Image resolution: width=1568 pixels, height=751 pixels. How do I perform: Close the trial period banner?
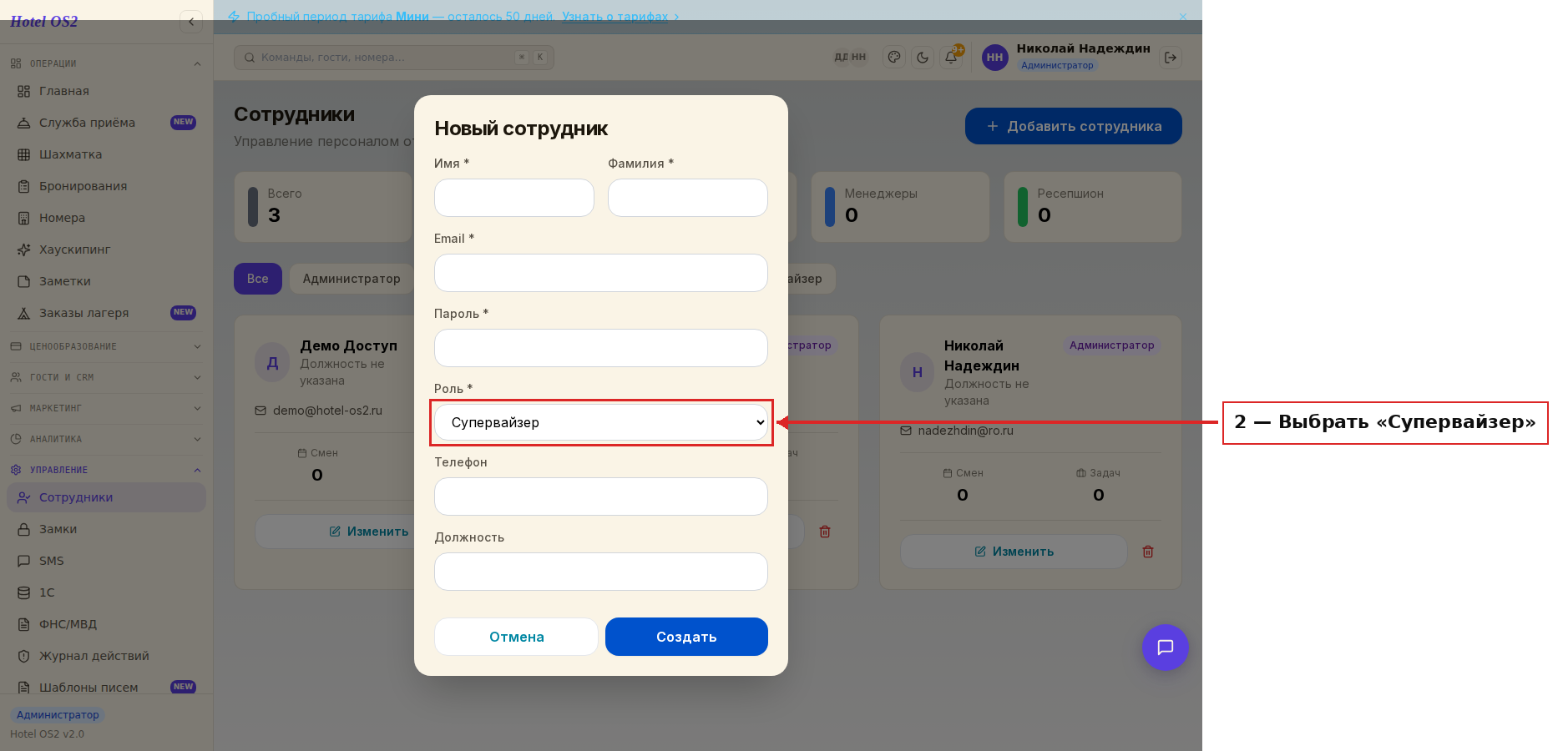pos(1183,17)
